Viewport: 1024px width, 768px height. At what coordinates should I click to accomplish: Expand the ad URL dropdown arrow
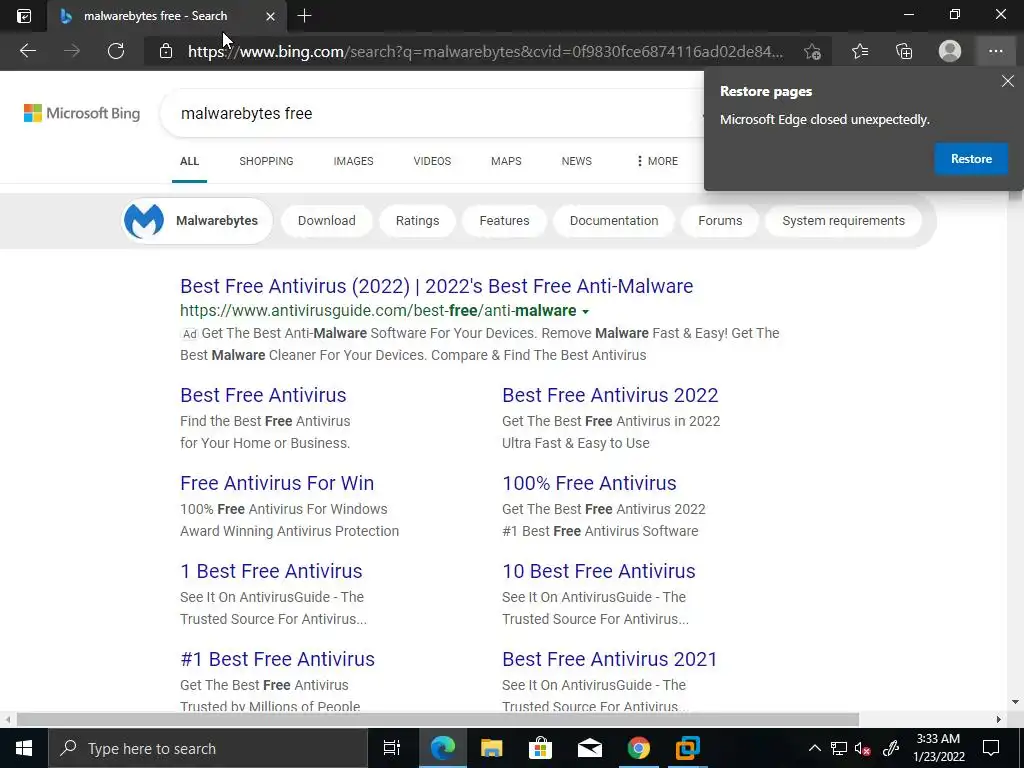click(585, 312)
